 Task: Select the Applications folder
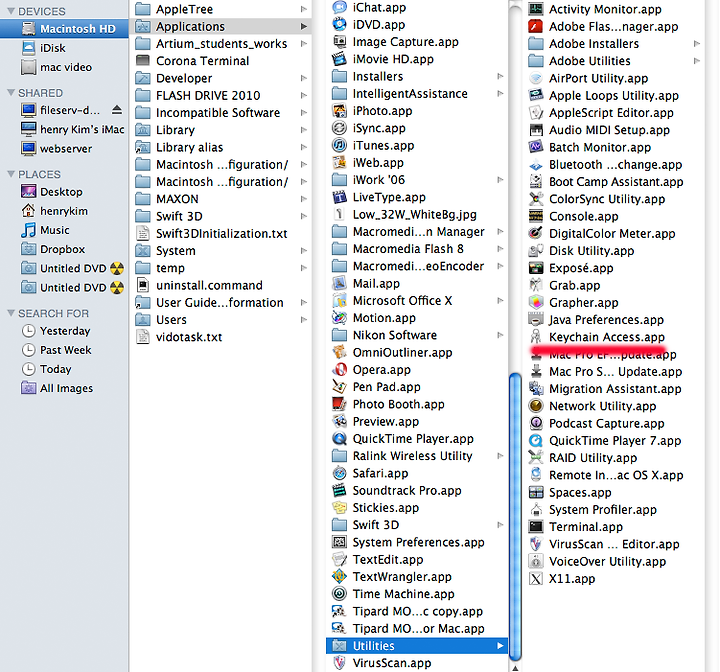(221, 26)
